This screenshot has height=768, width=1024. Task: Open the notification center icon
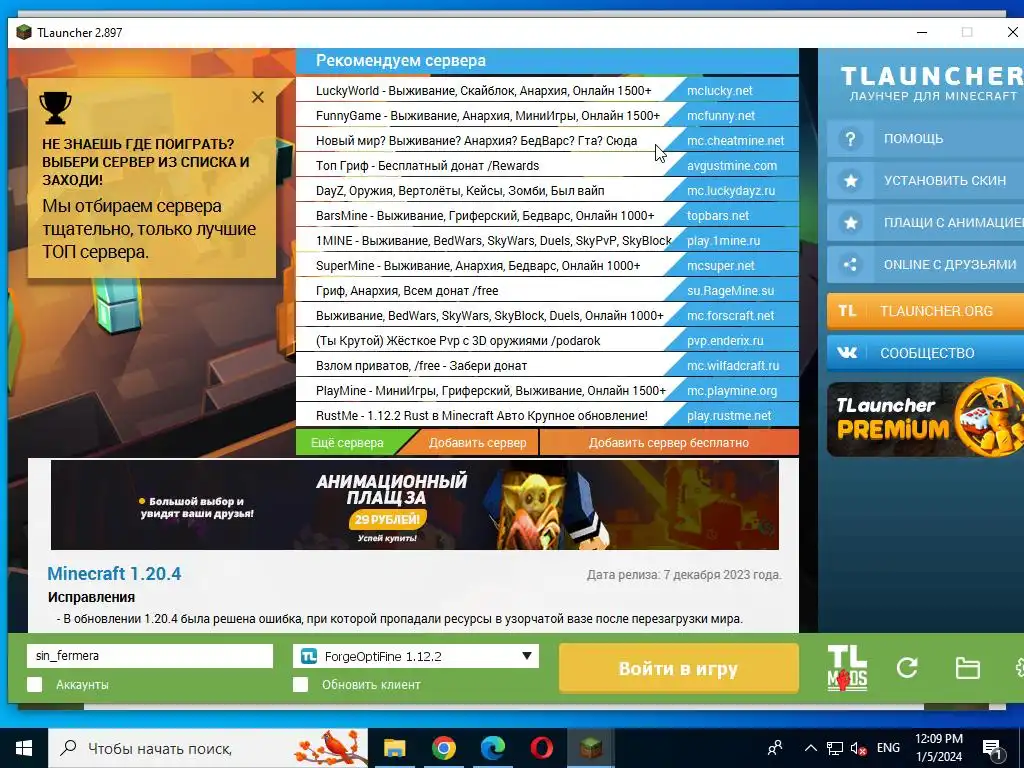(x=993, y=749)
